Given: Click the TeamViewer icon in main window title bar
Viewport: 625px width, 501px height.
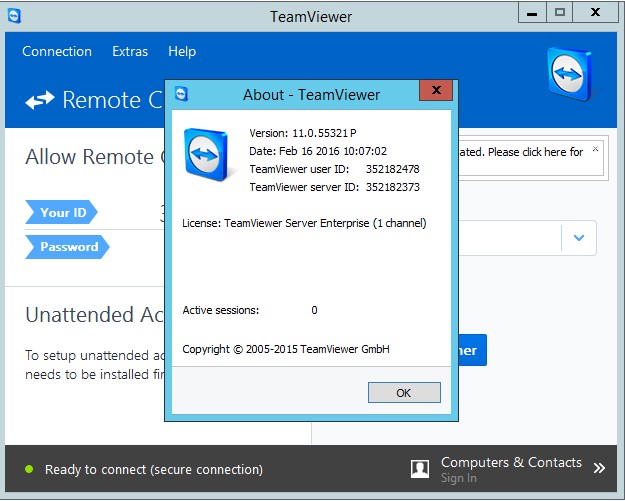Looking at the screenshot, I should click(x=14, y=16).
